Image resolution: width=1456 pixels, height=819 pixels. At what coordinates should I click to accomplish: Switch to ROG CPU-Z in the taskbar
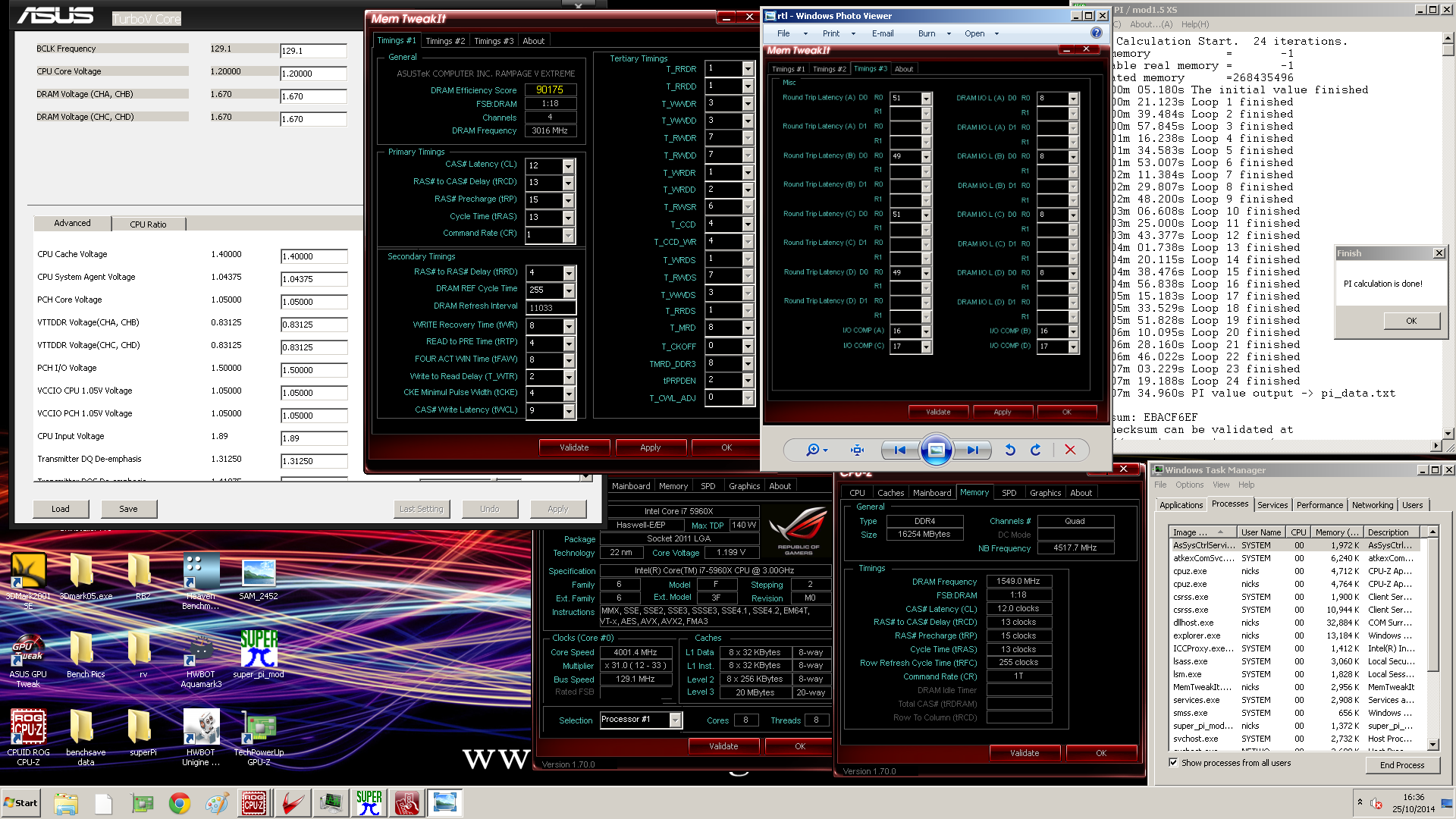tap(254, 803)
